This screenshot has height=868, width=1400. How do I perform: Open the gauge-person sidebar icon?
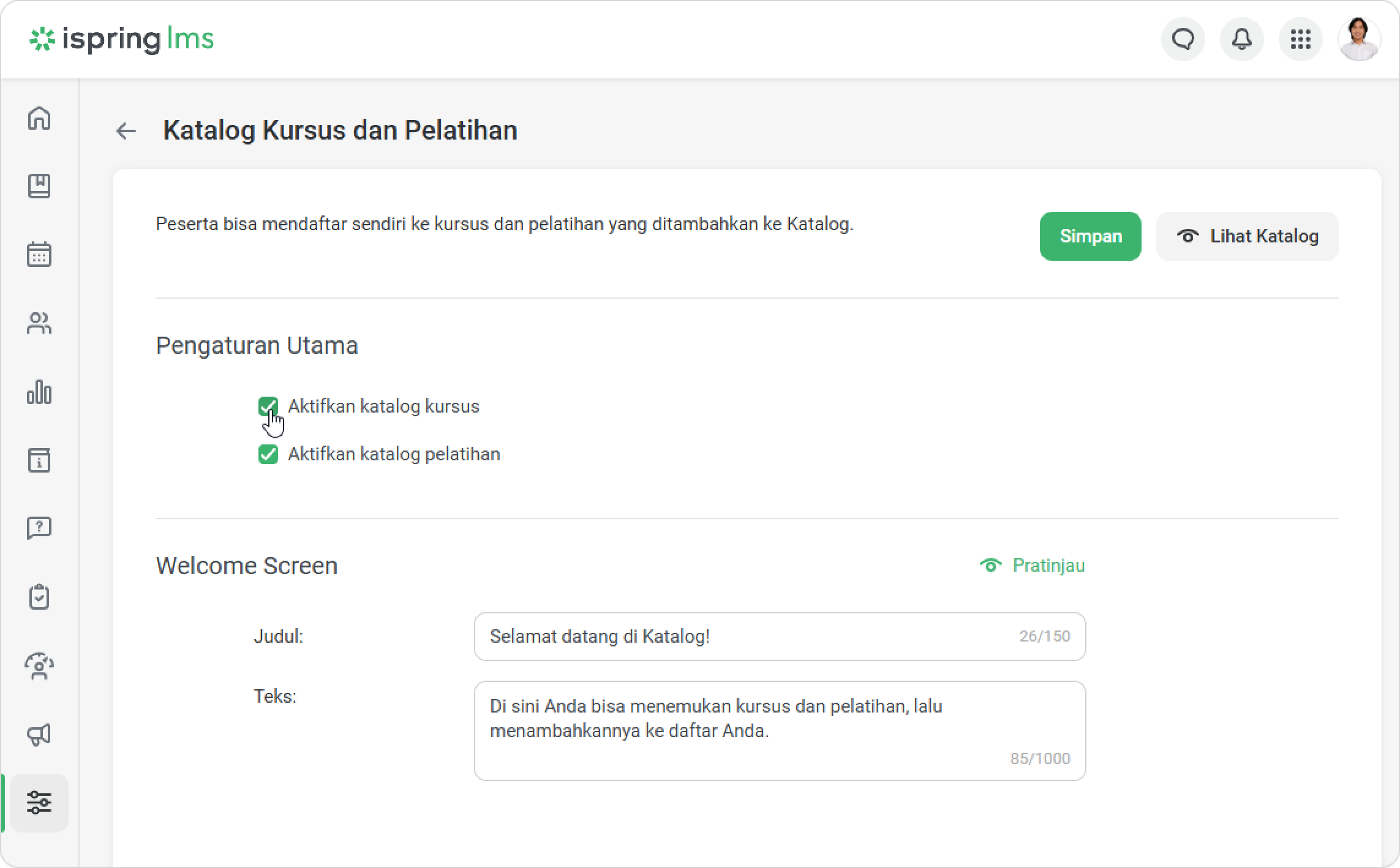39,666
